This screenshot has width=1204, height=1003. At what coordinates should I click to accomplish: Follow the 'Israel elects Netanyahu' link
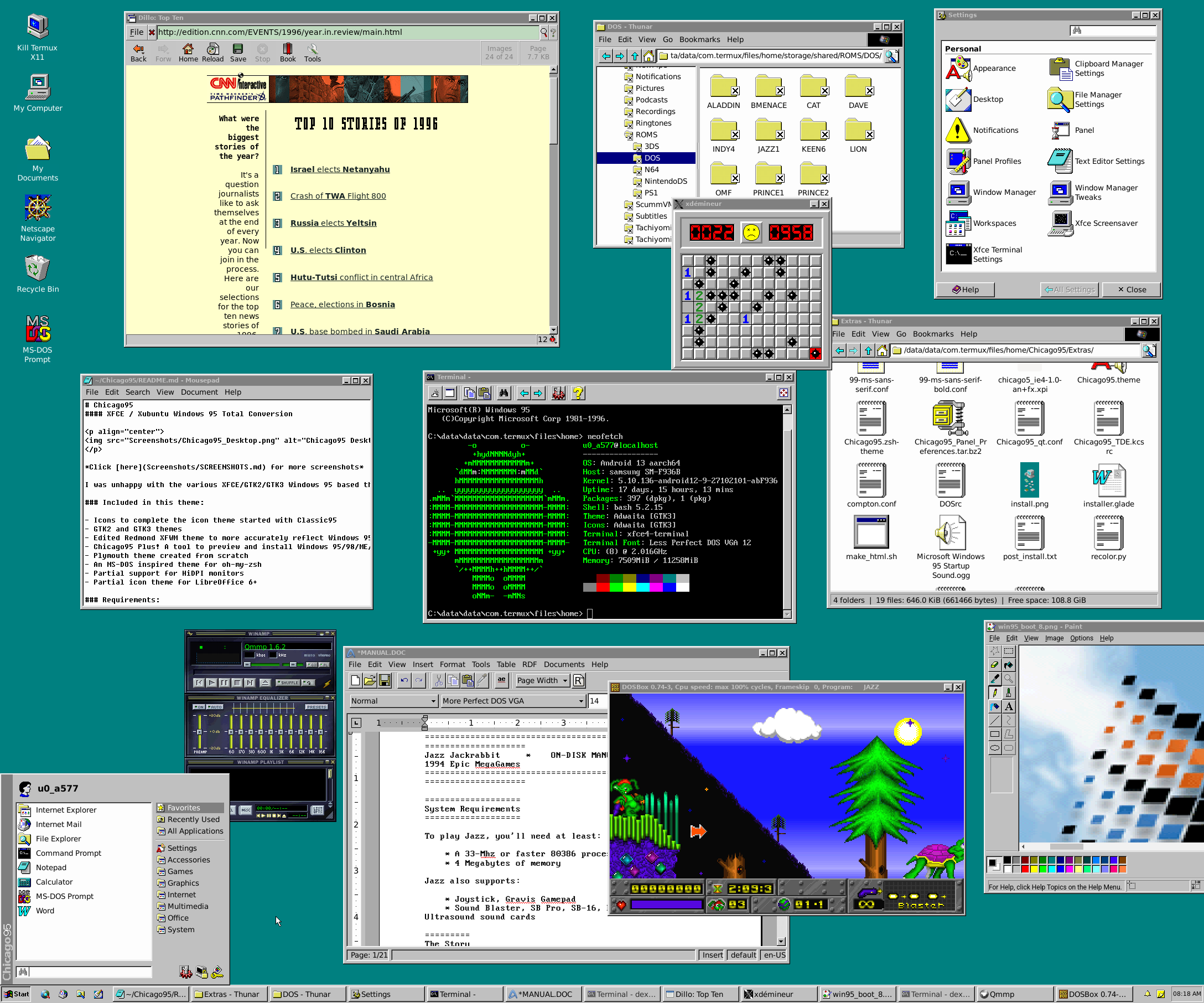(340, 169)
